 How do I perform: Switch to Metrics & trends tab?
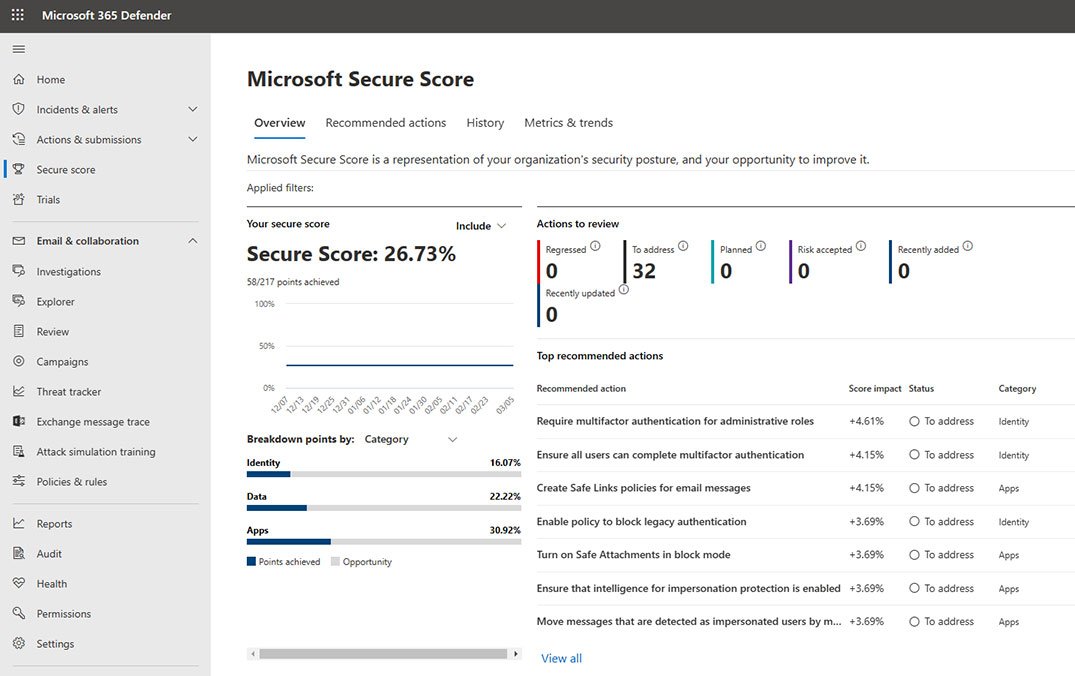click(568, 123)
